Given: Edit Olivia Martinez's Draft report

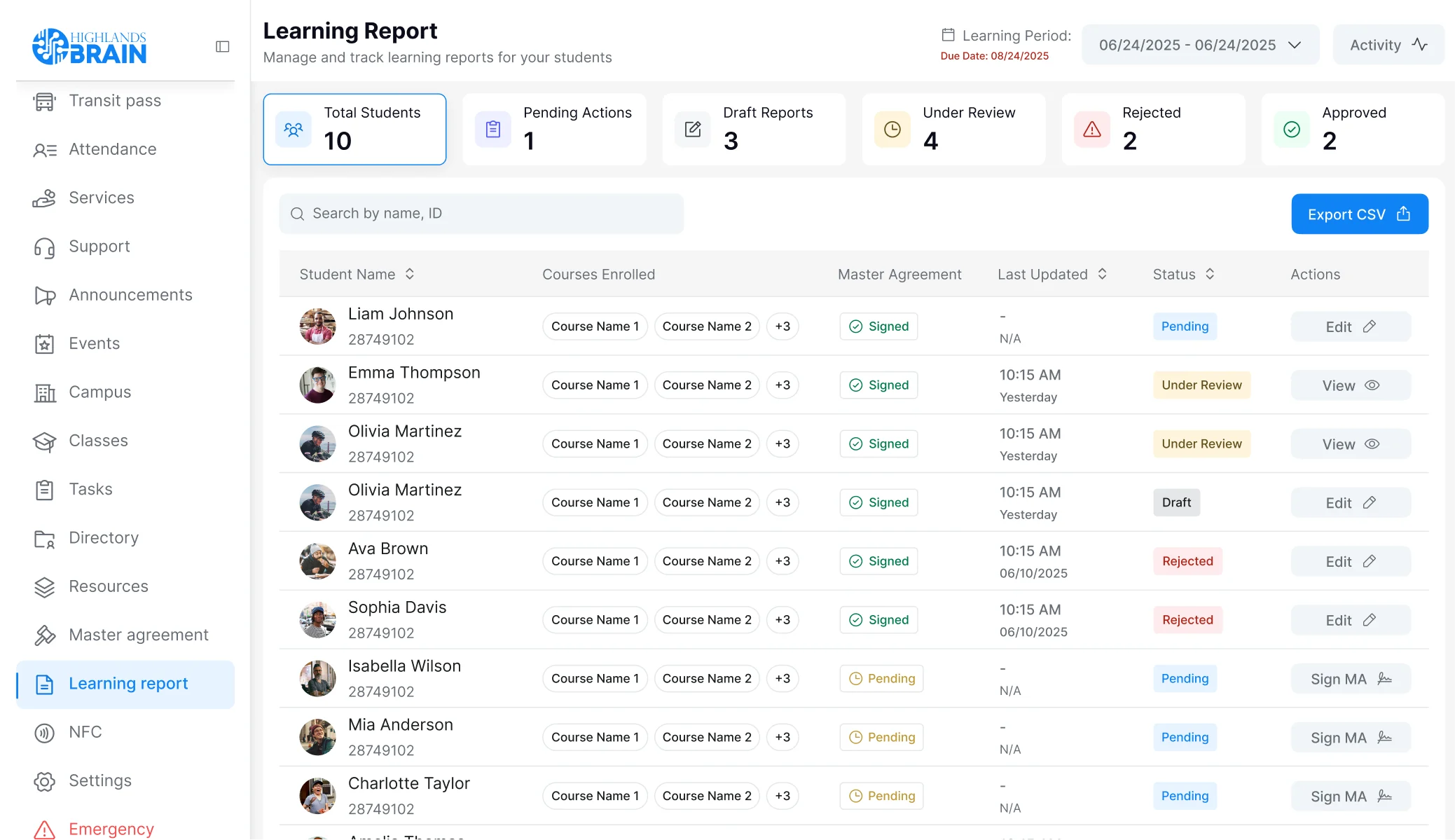Looking at the screenshot, I should point(1351,503).
